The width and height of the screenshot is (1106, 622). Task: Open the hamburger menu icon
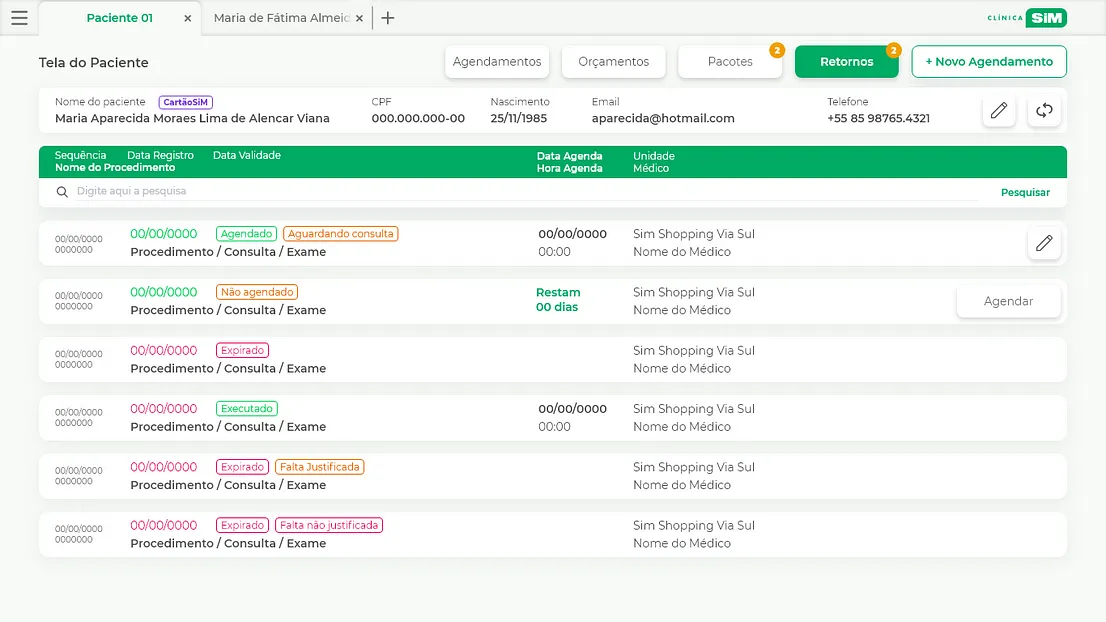click(x=19, y=18)
